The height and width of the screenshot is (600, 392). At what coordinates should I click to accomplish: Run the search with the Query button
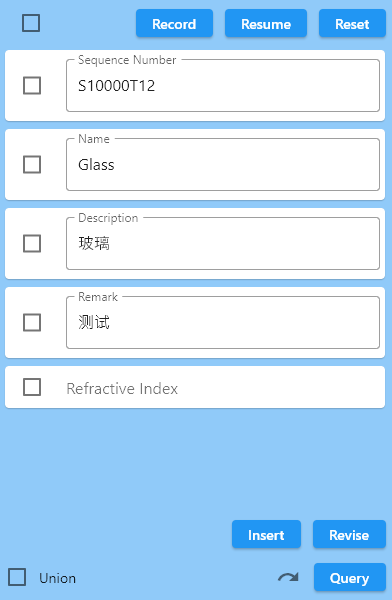350,577
